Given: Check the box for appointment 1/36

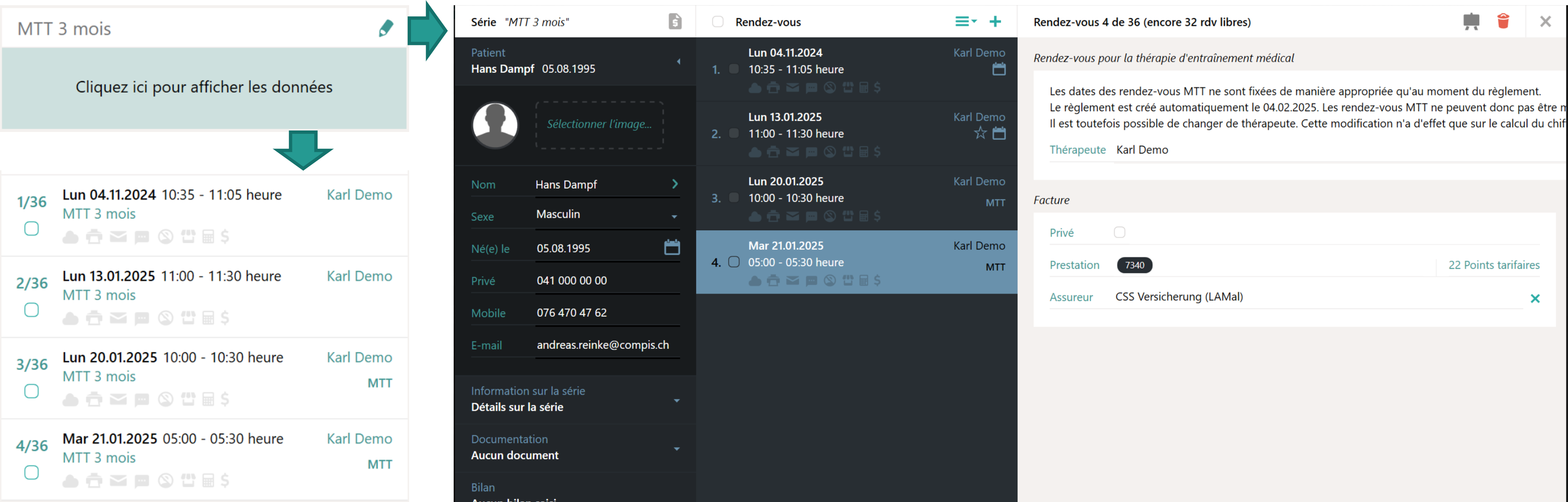Looking at the screenshot, I should 32,229.
